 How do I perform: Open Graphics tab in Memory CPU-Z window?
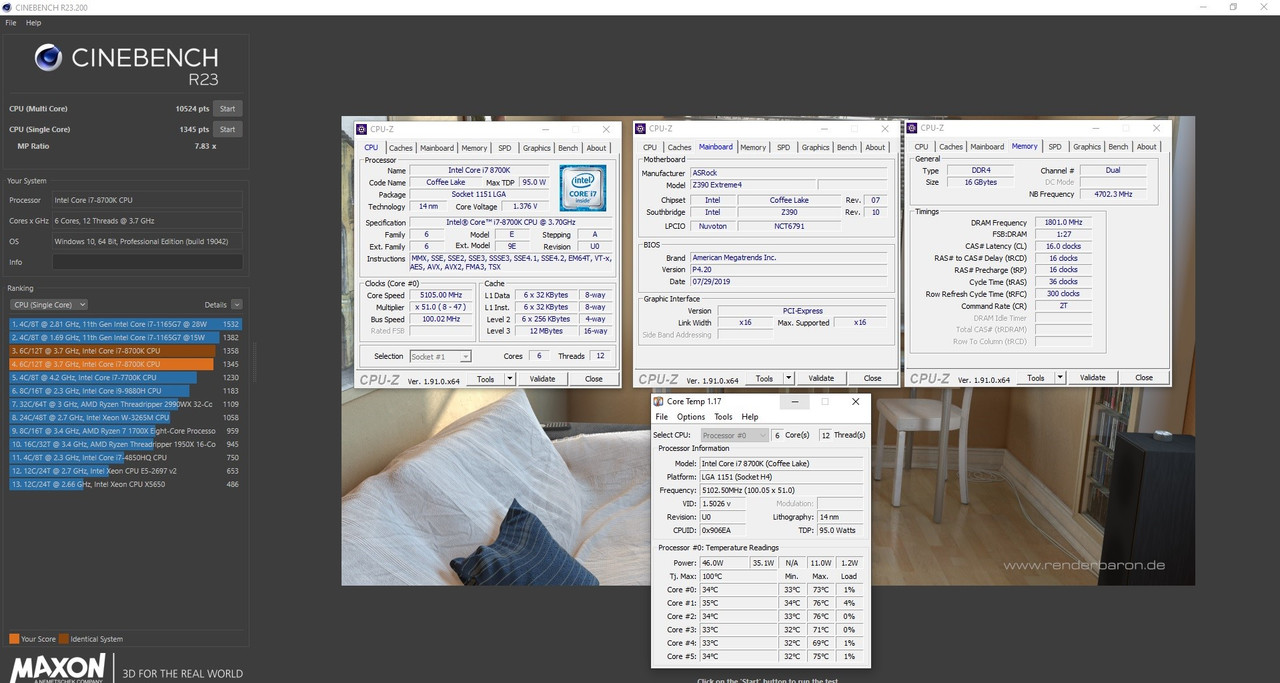(1087, 147)
